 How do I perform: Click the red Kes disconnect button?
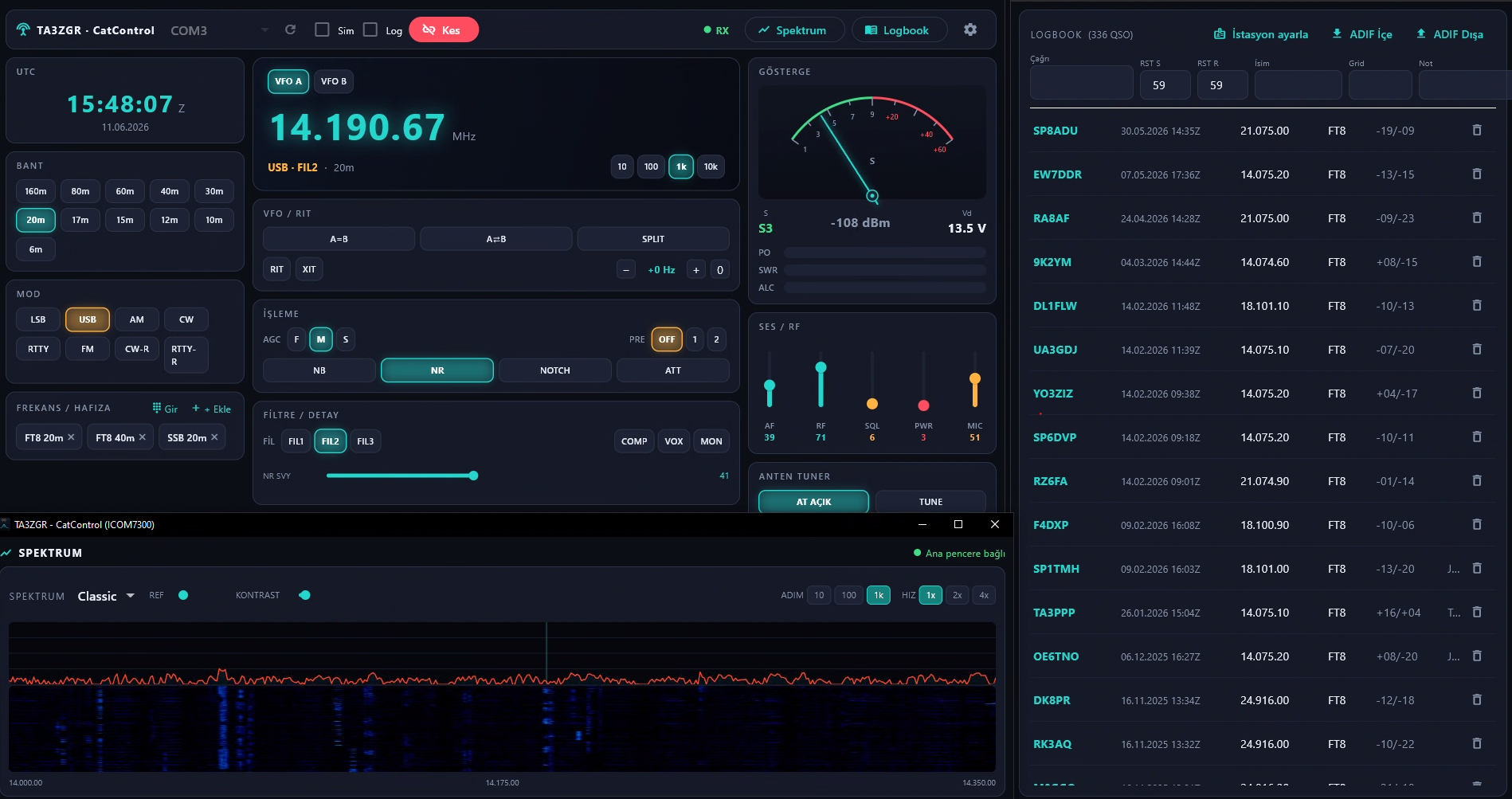(x=444, y=30)
